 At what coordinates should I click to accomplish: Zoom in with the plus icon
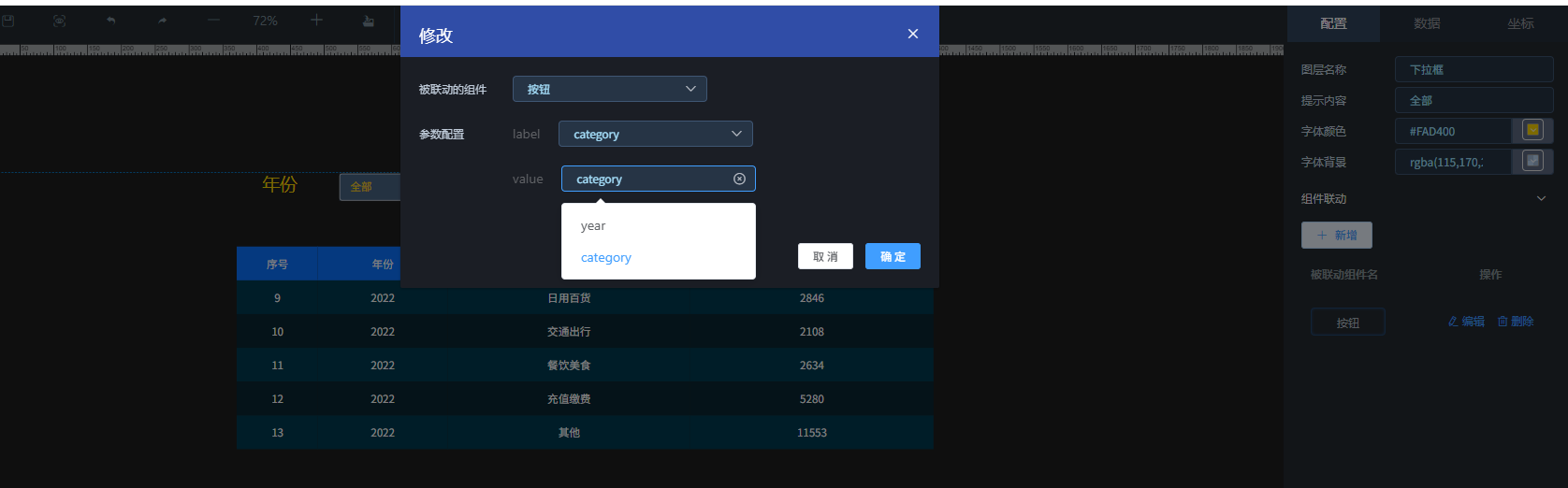point(316,21)
